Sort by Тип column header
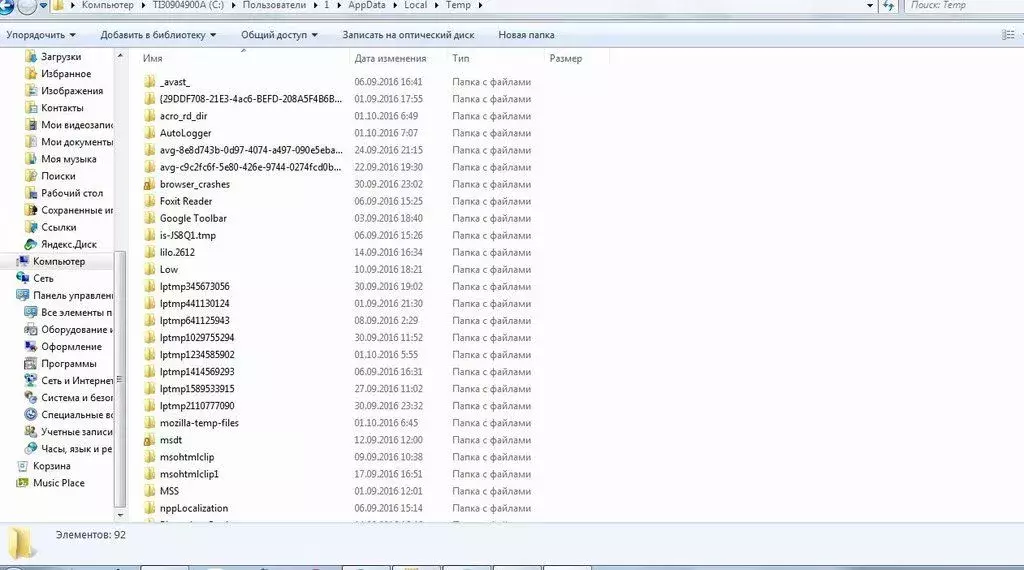 click(460, 58)
